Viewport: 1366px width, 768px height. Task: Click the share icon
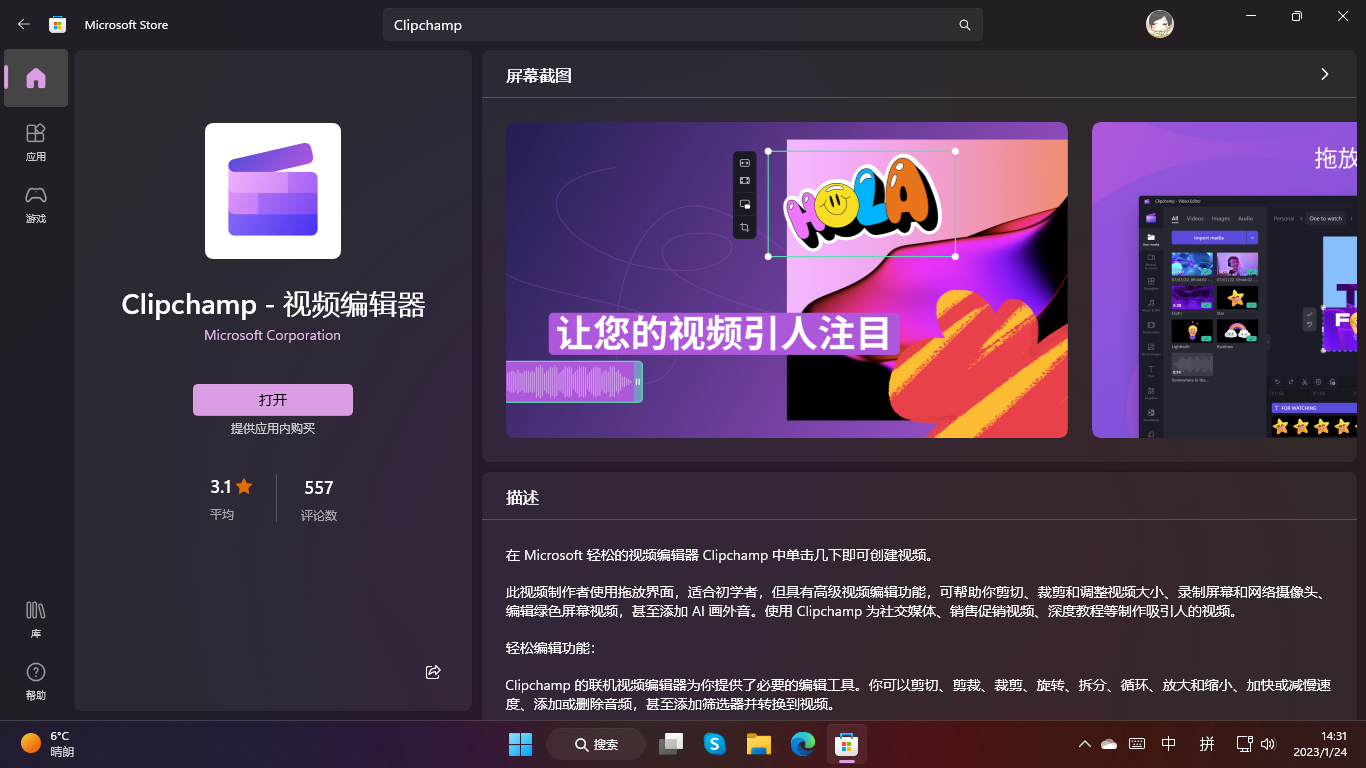click(x=433, y=672)
